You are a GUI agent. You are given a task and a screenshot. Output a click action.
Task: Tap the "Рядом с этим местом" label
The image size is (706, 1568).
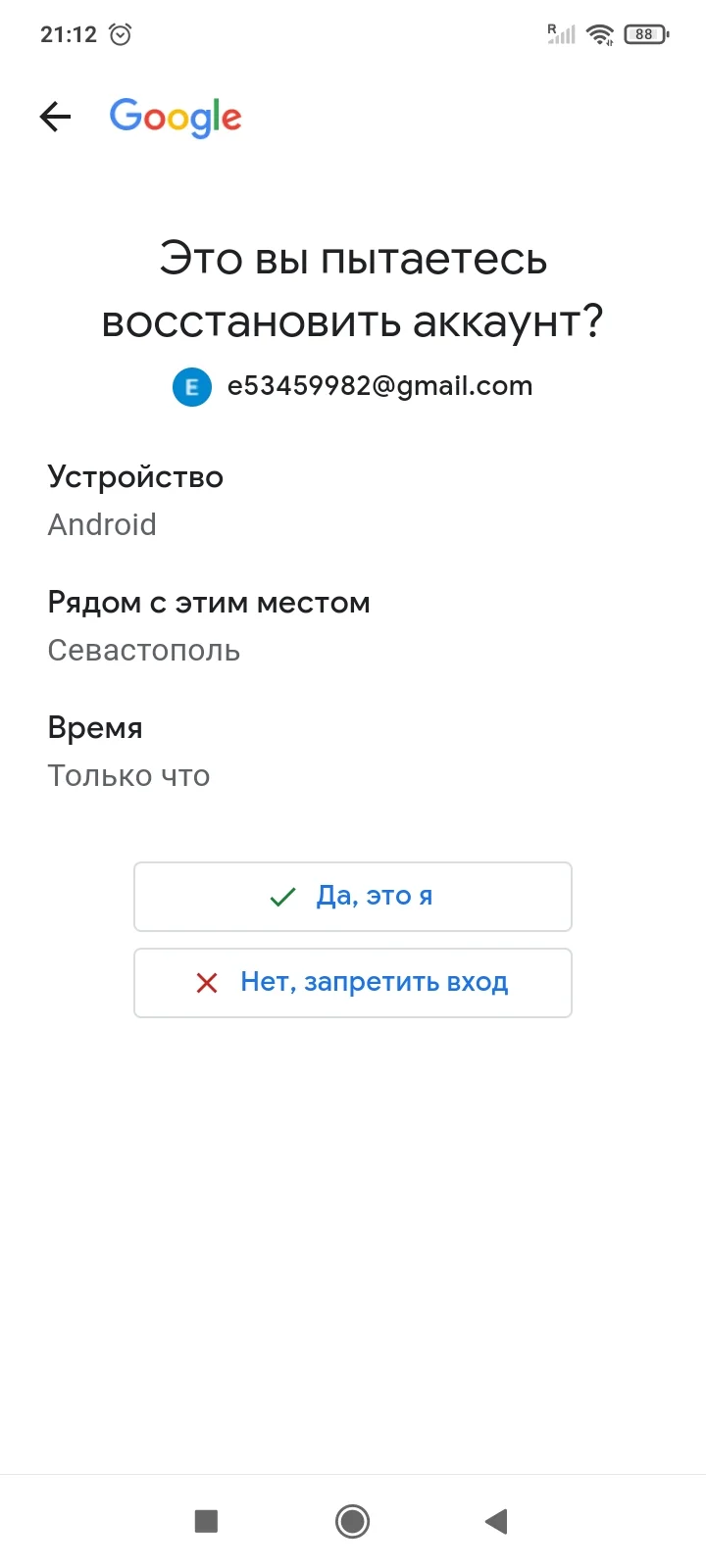tap(209, 603)
